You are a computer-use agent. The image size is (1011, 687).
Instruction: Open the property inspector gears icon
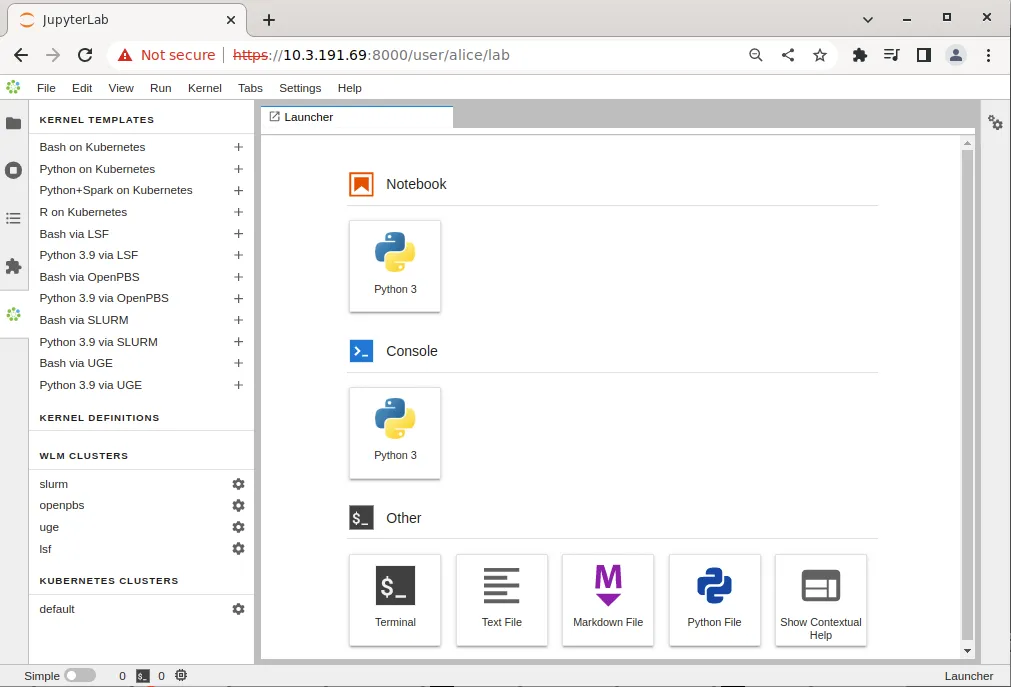click(996, 122)
